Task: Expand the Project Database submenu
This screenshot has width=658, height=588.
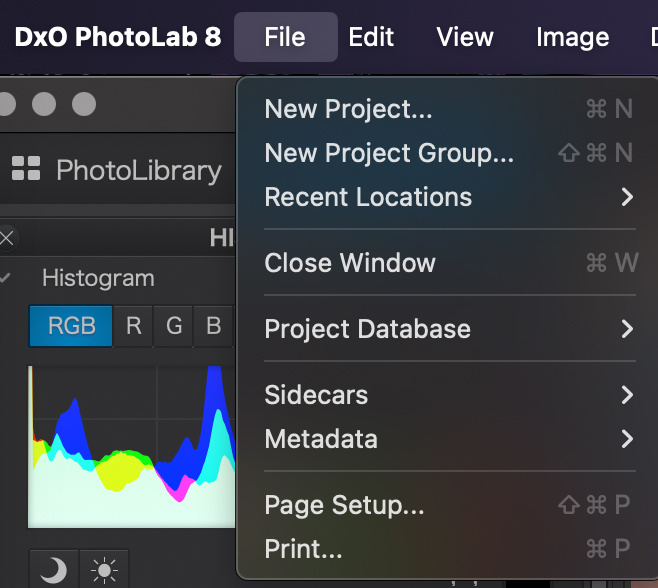Action: [x=449, y=329]
